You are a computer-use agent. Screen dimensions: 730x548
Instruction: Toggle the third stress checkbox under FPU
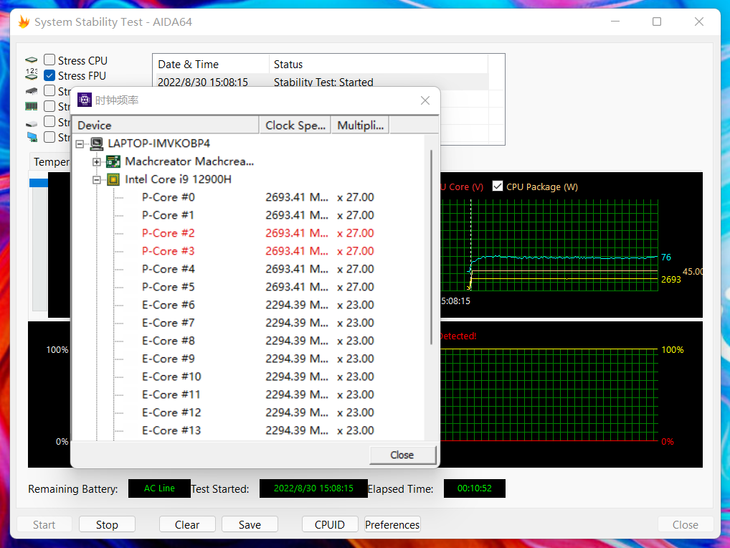point(49,90)
